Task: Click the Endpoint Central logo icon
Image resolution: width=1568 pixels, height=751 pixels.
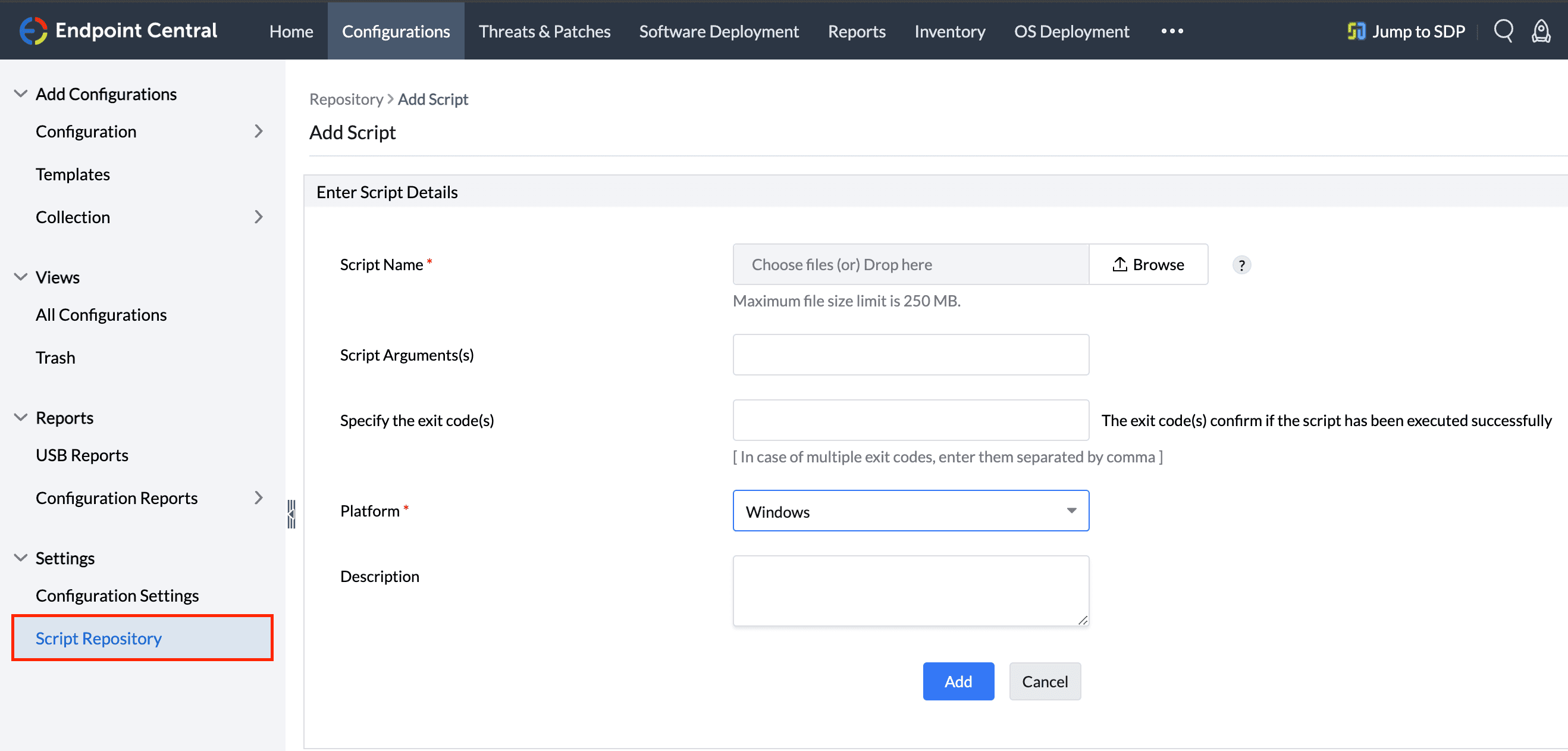Action: coord(33,30)
